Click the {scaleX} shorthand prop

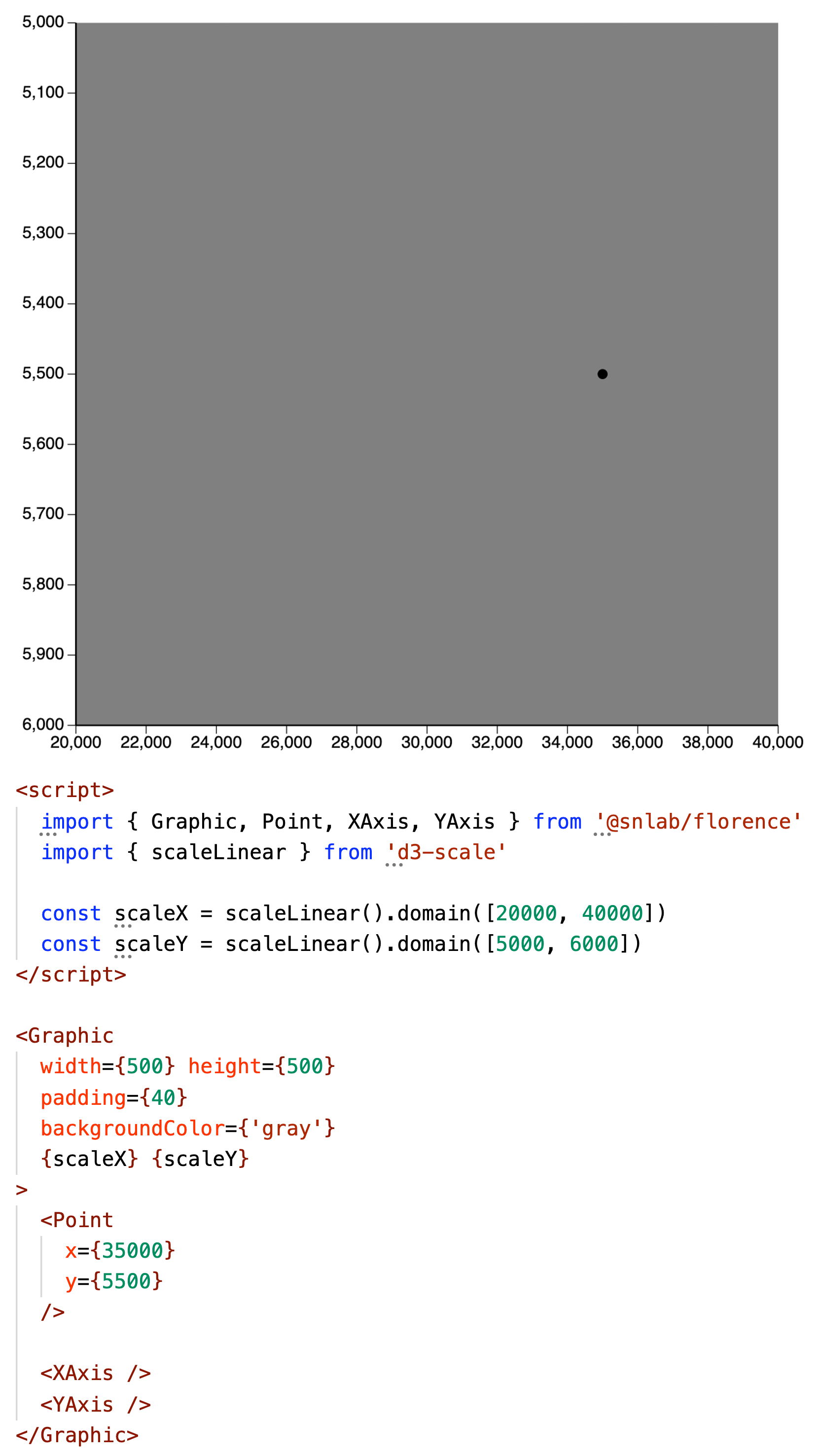click(89, 1159)
